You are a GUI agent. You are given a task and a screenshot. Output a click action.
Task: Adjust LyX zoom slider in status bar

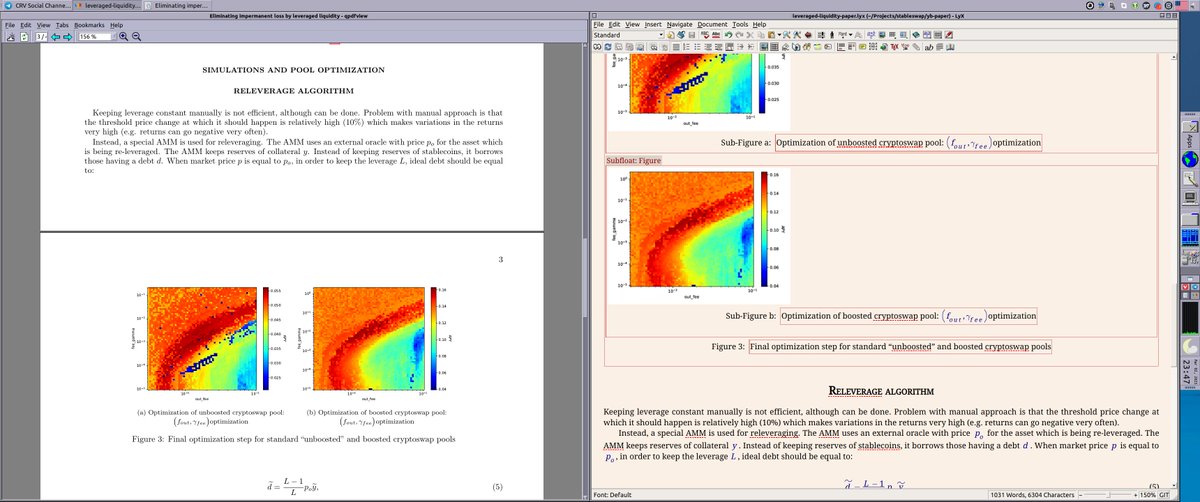[x=1109, y=494]
